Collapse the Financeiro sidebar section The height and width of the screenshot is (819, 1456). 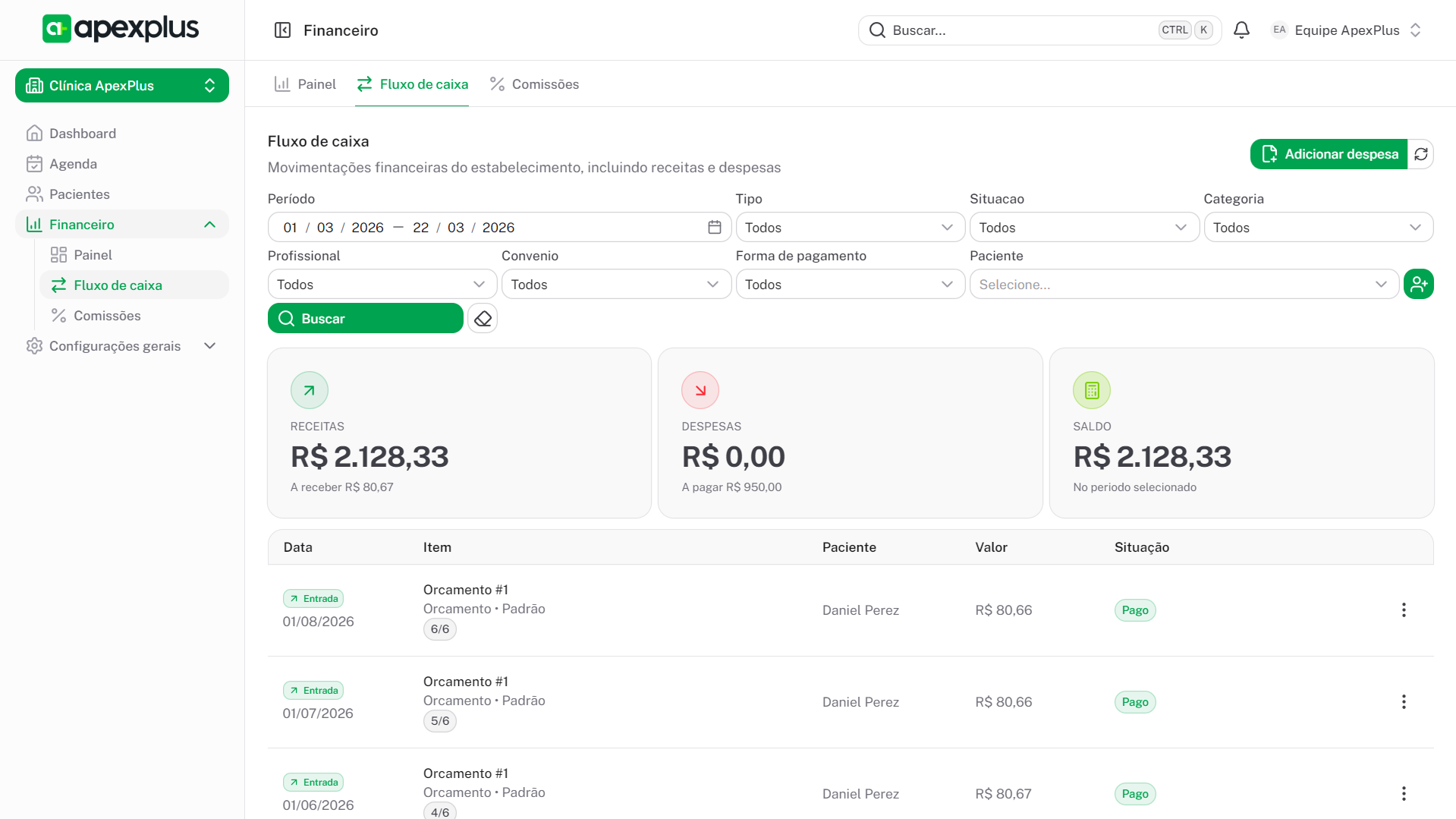point(209,225)
